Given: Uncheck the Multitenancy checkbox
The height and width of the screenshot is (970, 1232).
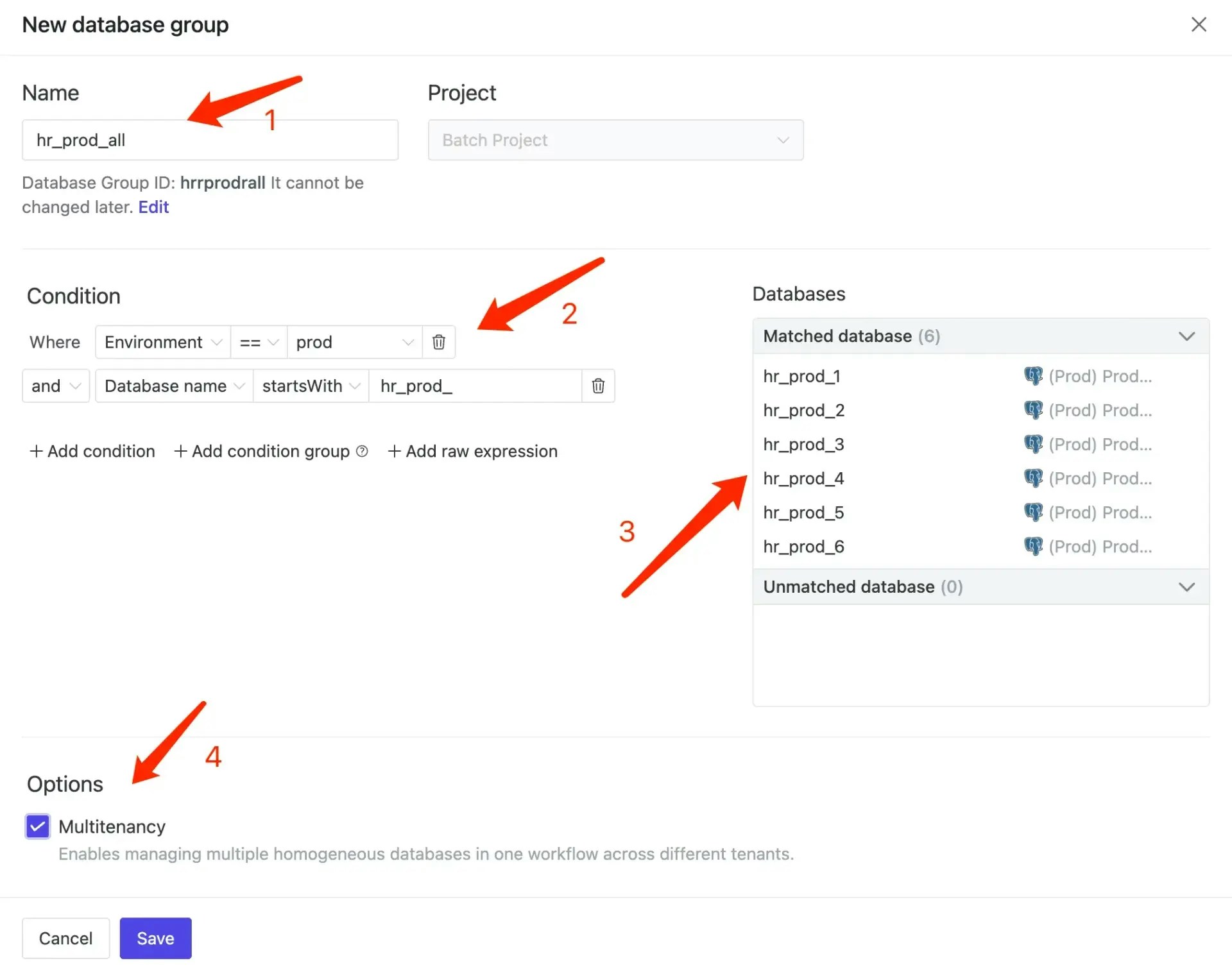Looking at the screenshot, I should tap(37, 826).
